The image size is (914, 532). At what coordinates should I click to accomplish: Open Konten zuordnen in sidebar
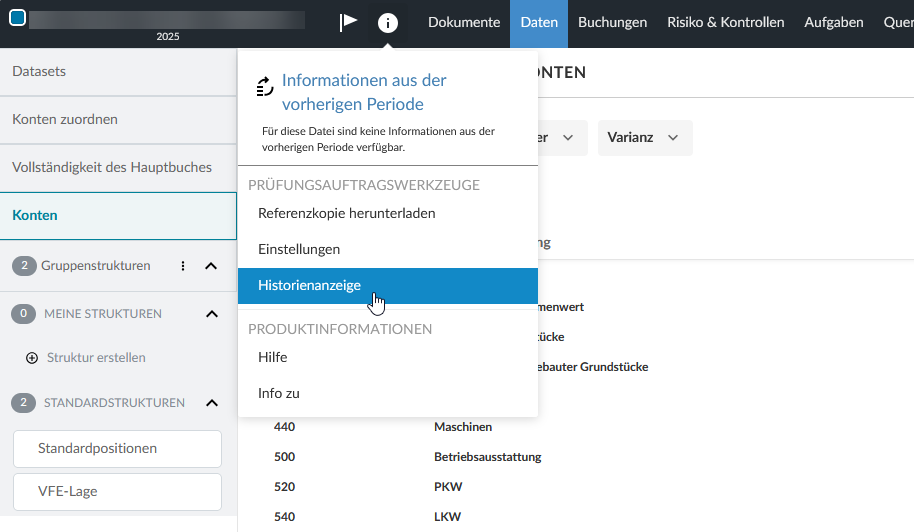pos(118,119)
